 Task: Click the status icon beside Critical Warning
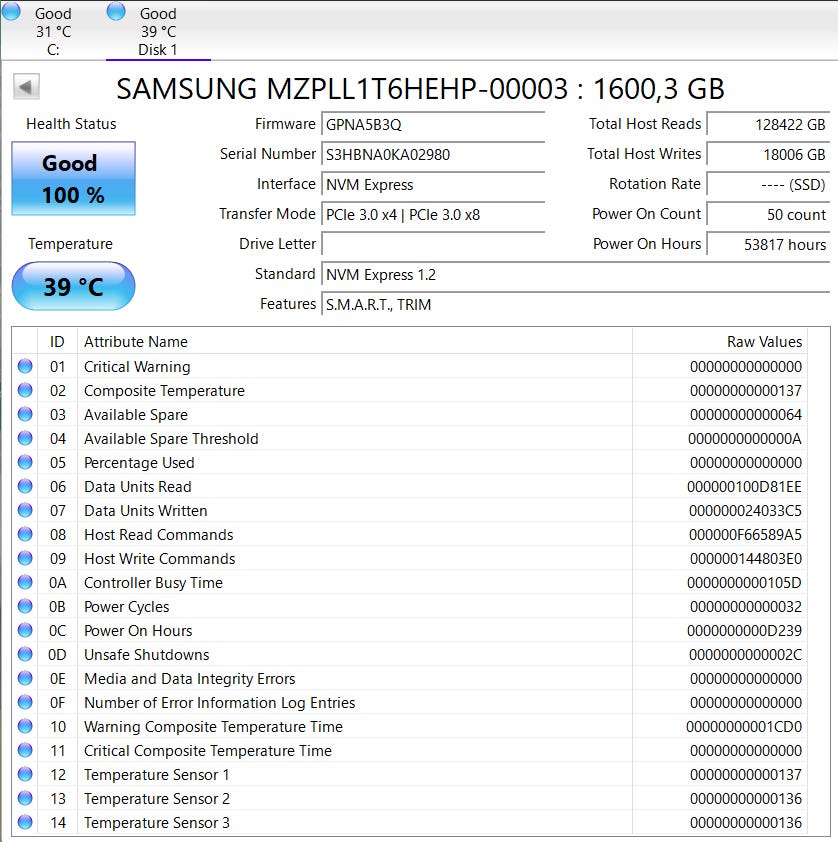25,367
